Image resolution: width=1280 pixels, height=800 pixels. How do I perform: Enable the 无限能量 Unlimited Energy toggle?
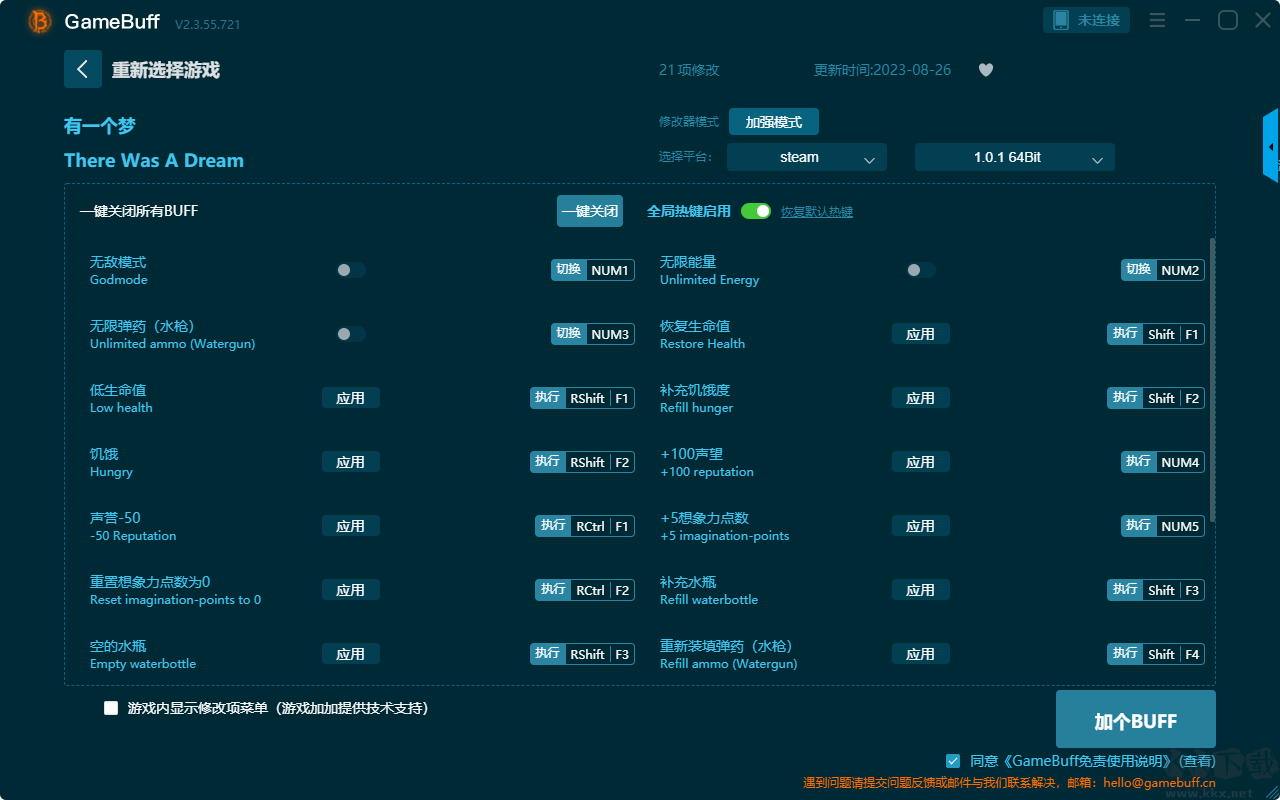921,270
